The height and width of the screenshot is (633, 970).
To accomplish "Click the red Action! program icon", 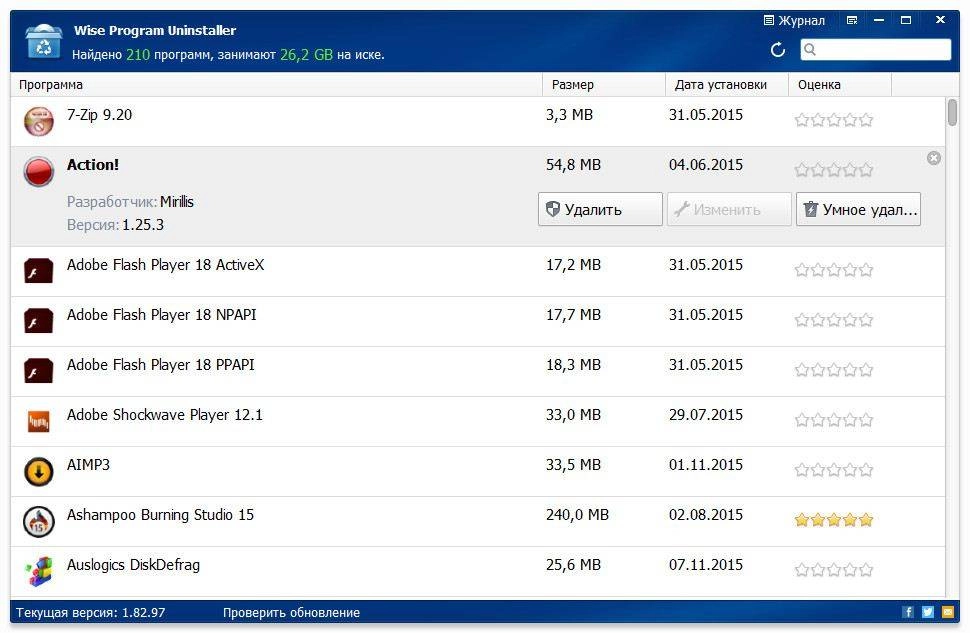I will [38, 171].
